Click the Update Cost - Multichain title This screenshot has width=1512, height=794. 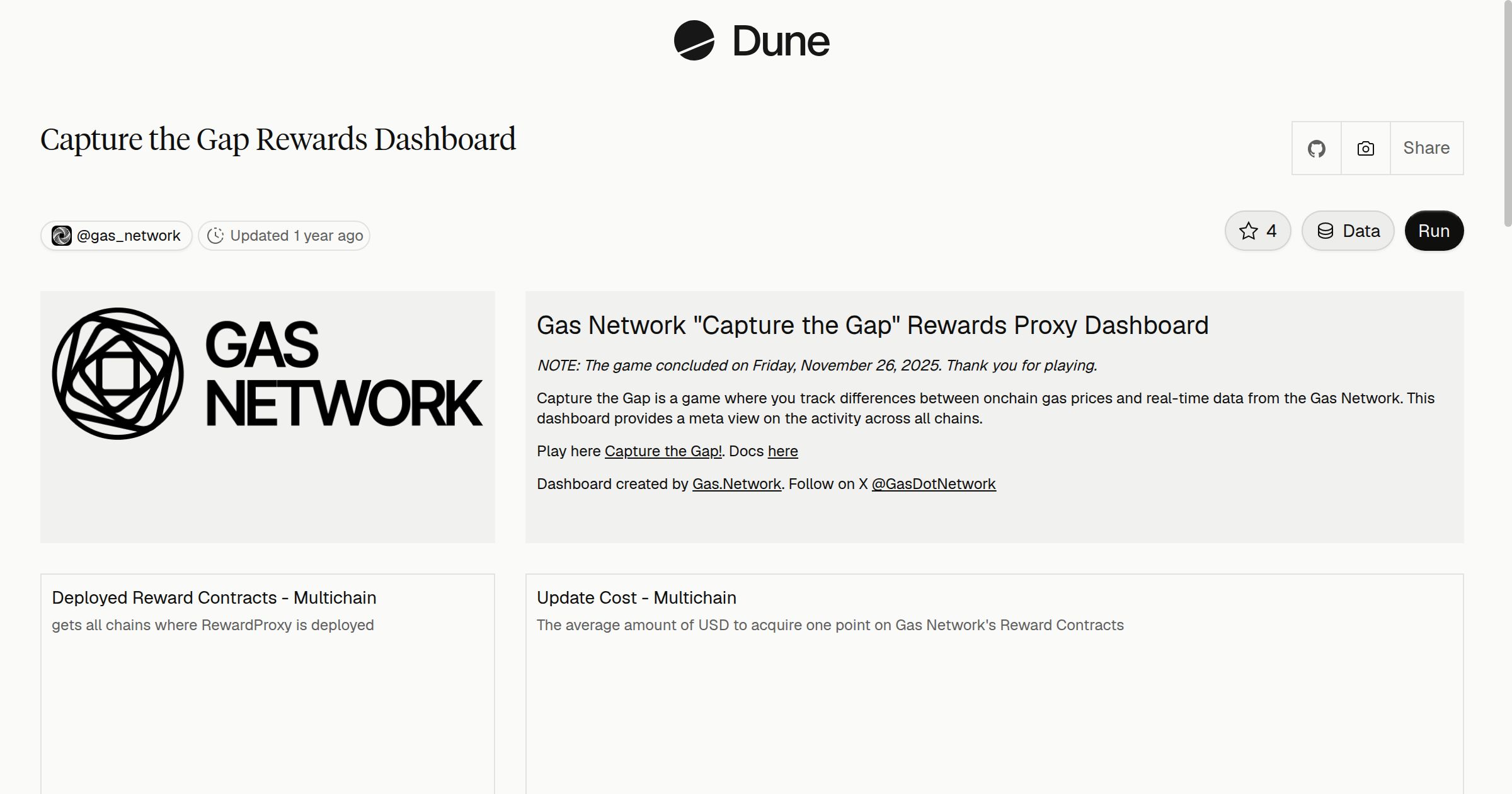(636, 597)
